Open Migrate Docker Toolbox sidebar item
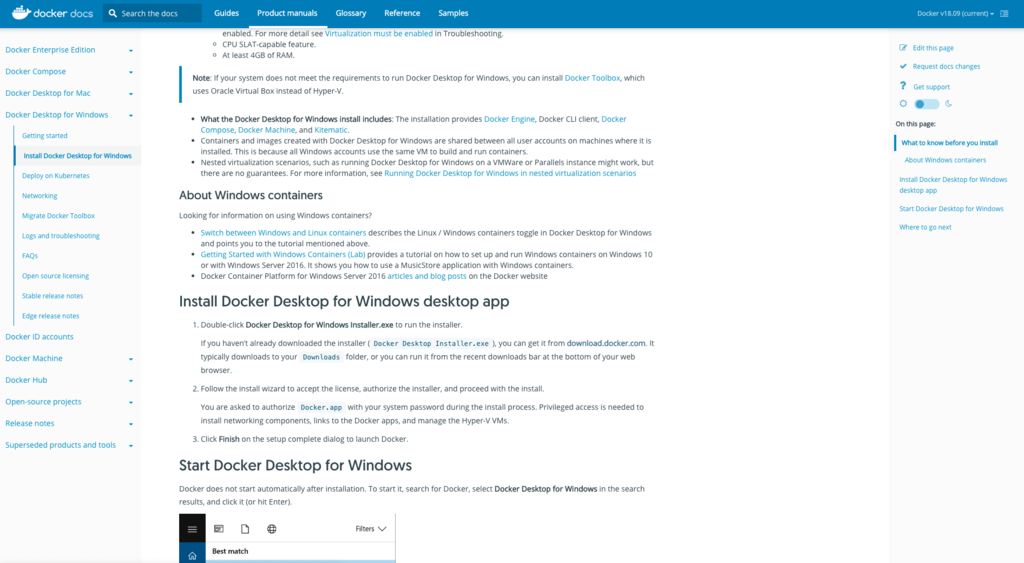 pos(58,216)
